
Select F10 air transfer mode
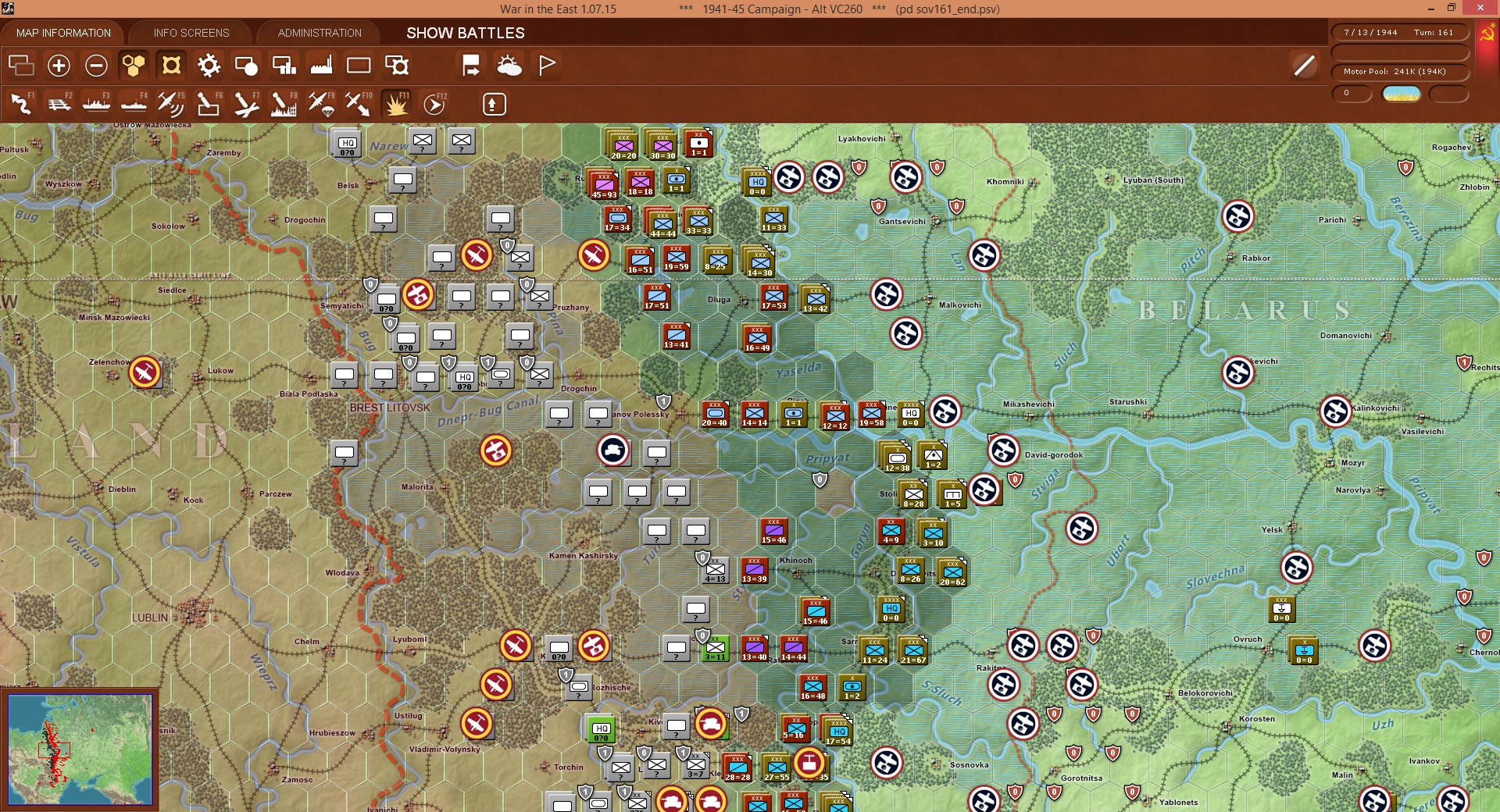pyautogui.click(x=359, y=104)
